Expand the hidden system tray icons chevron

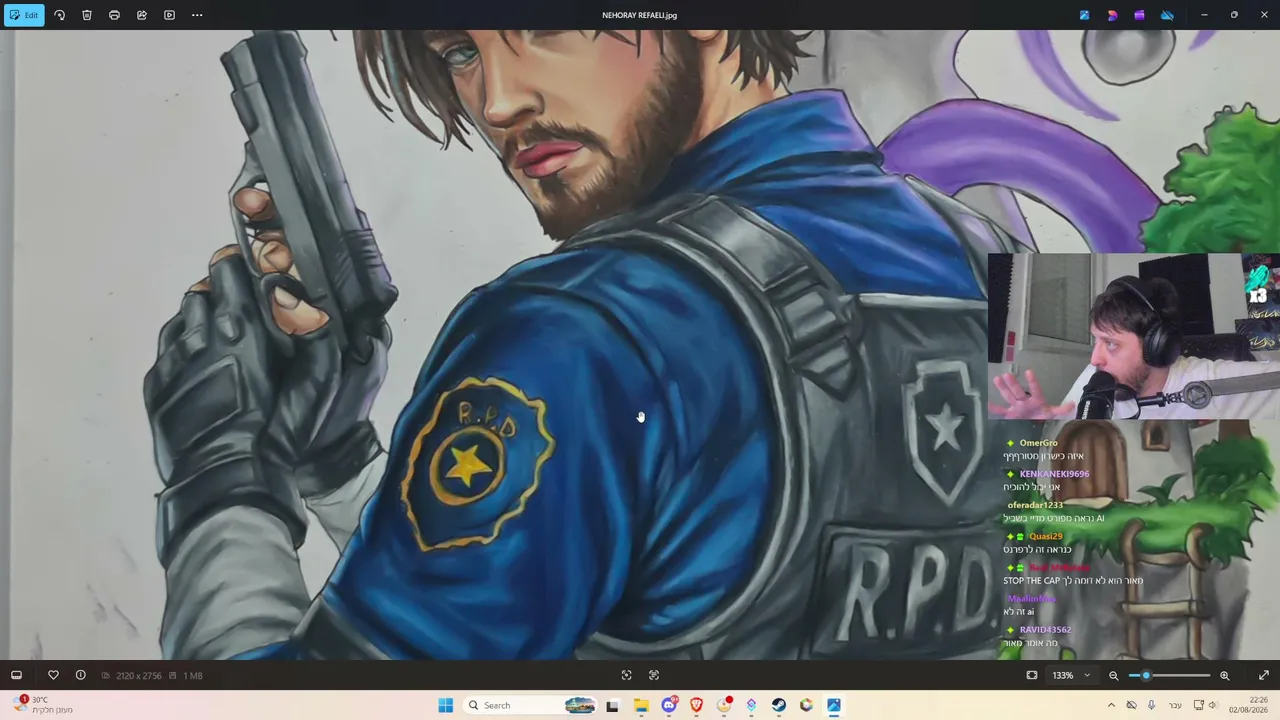(1111, 705)
